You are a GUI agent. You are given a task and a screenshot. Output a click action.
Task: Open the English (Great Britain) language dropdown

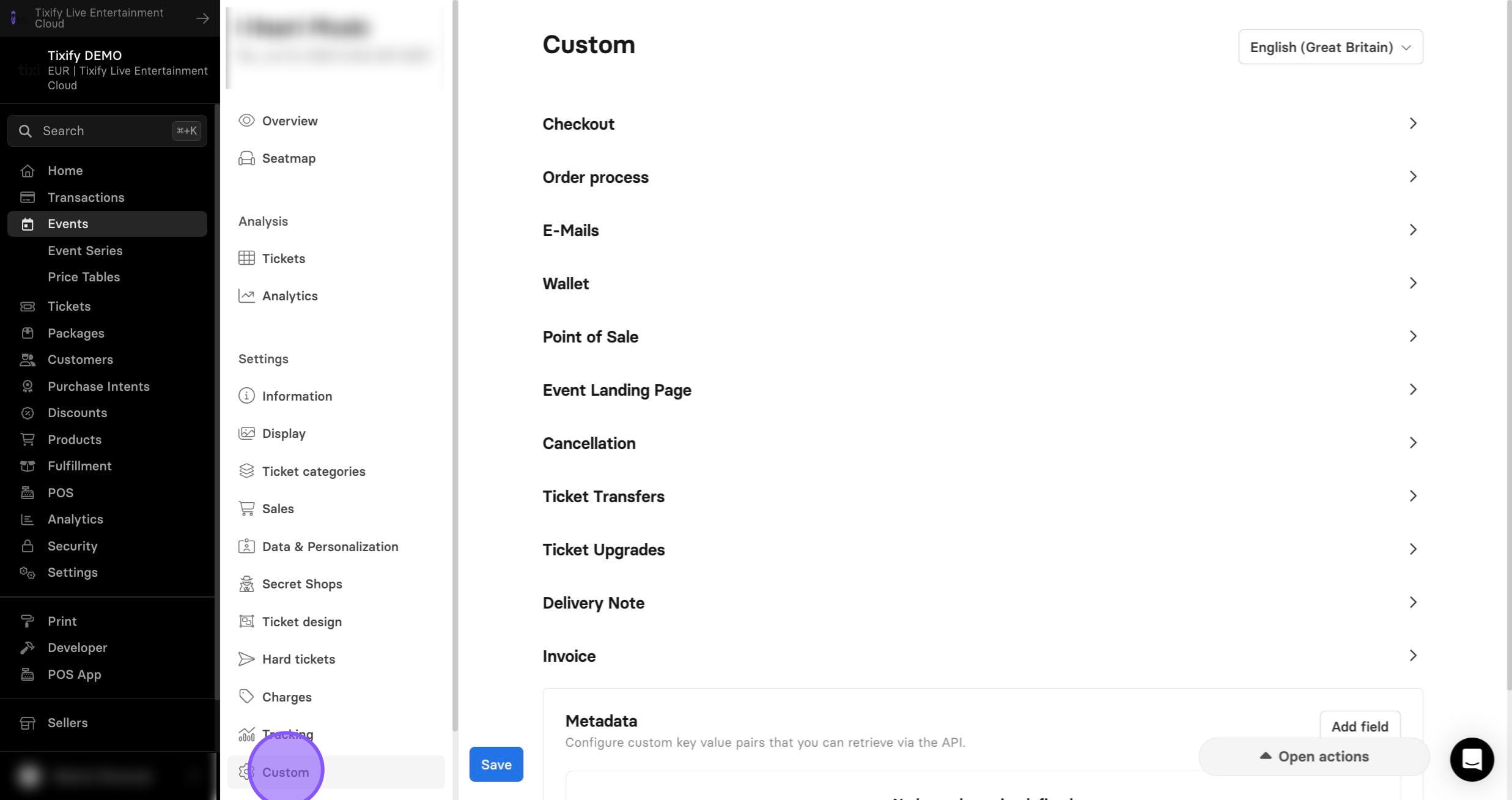(x=1330, y=47)
